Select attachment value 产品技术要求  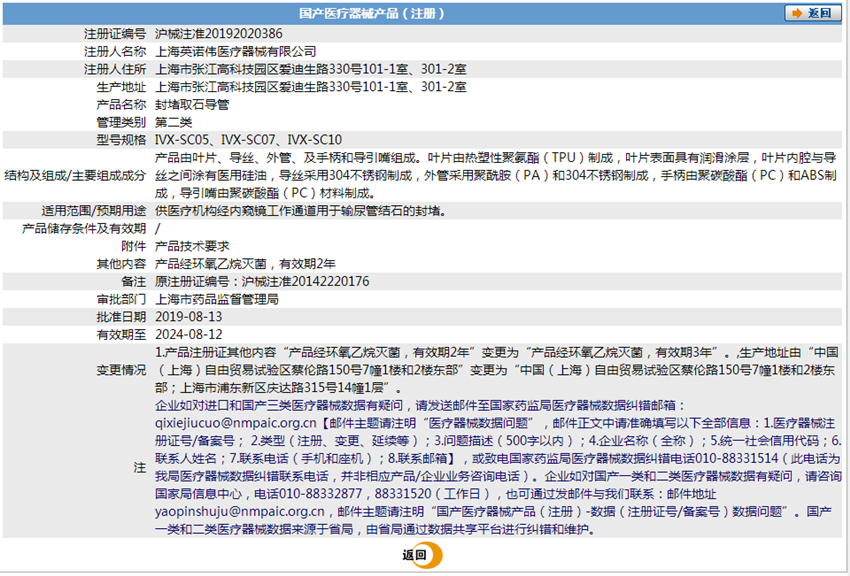[x=192, y=246]
